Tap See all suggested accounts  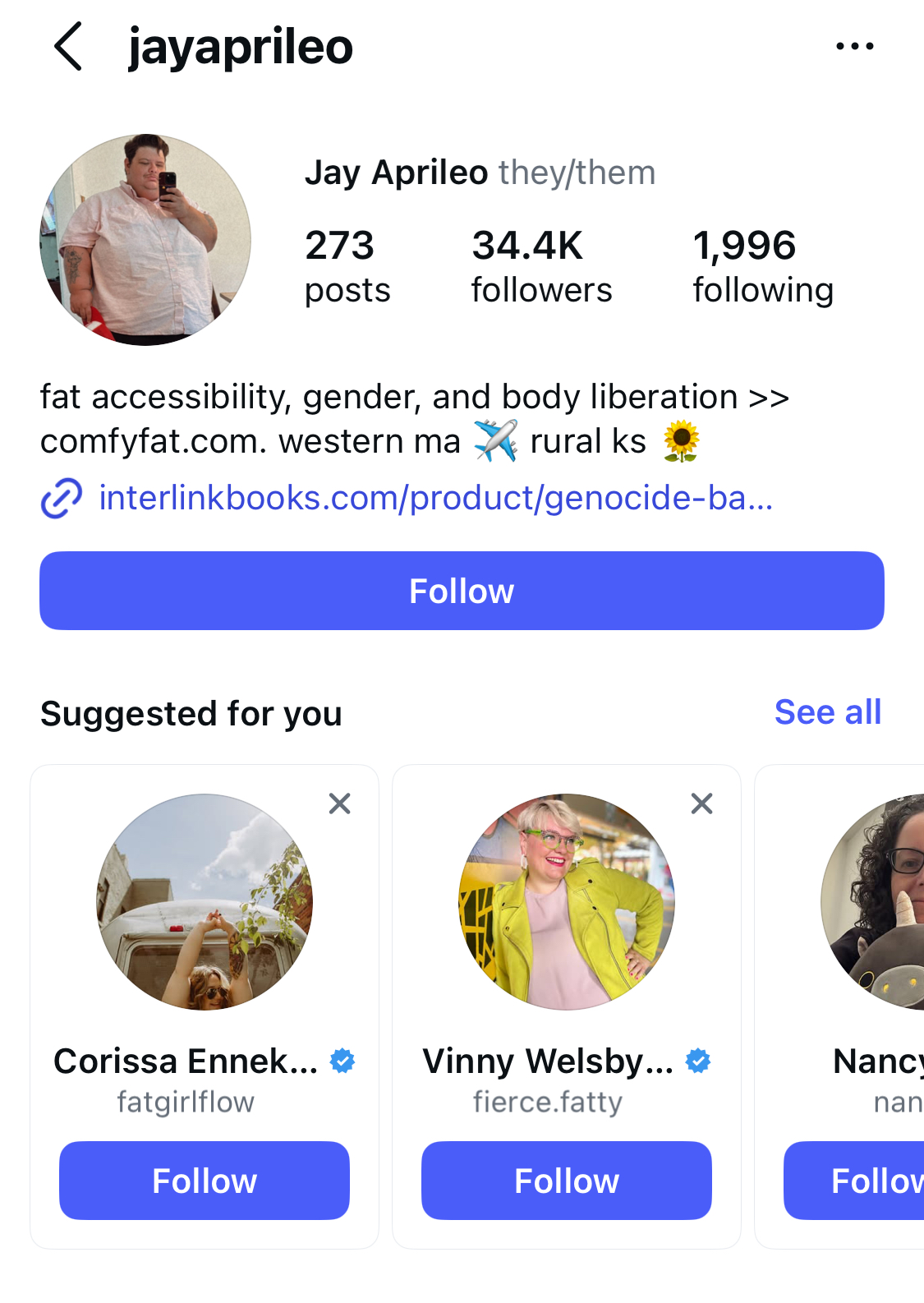pos(827,712)
